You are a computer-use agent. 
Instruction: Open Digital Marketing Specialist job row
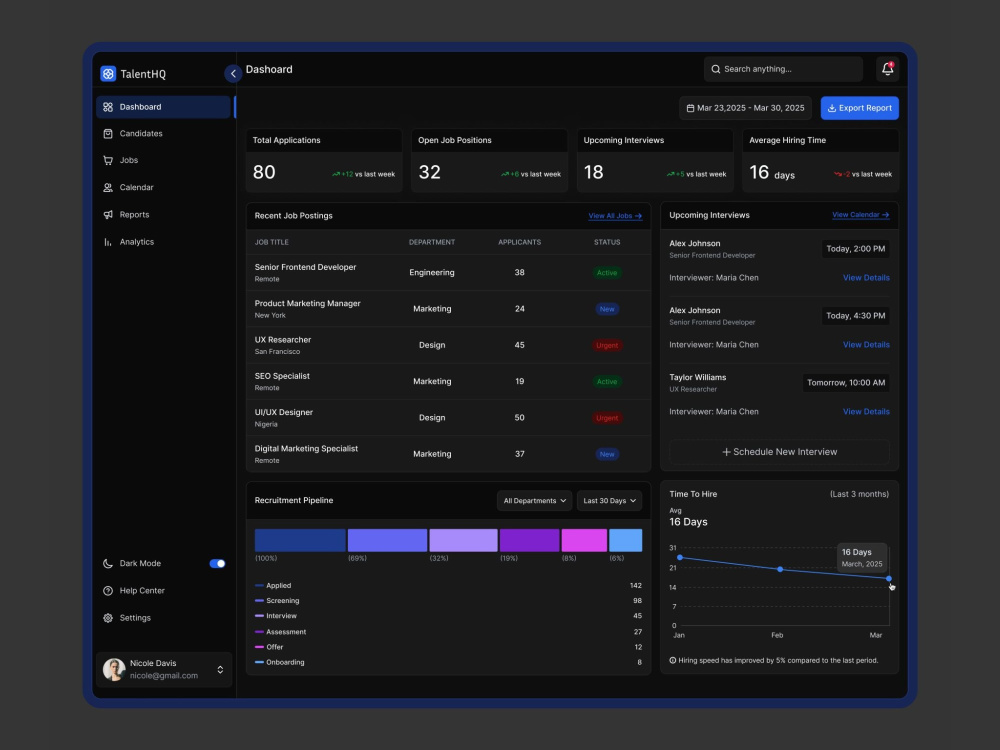click(x=448, y=455)
